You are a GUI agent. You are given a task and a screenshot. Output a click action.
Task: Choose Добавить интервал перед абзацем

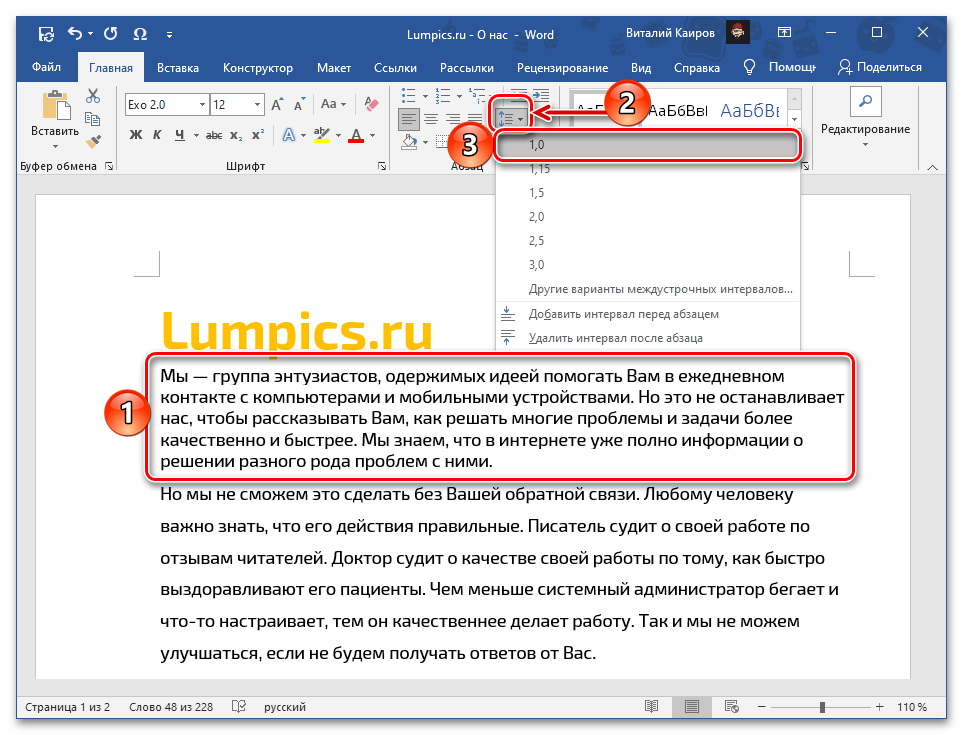[x=647, y=314]
